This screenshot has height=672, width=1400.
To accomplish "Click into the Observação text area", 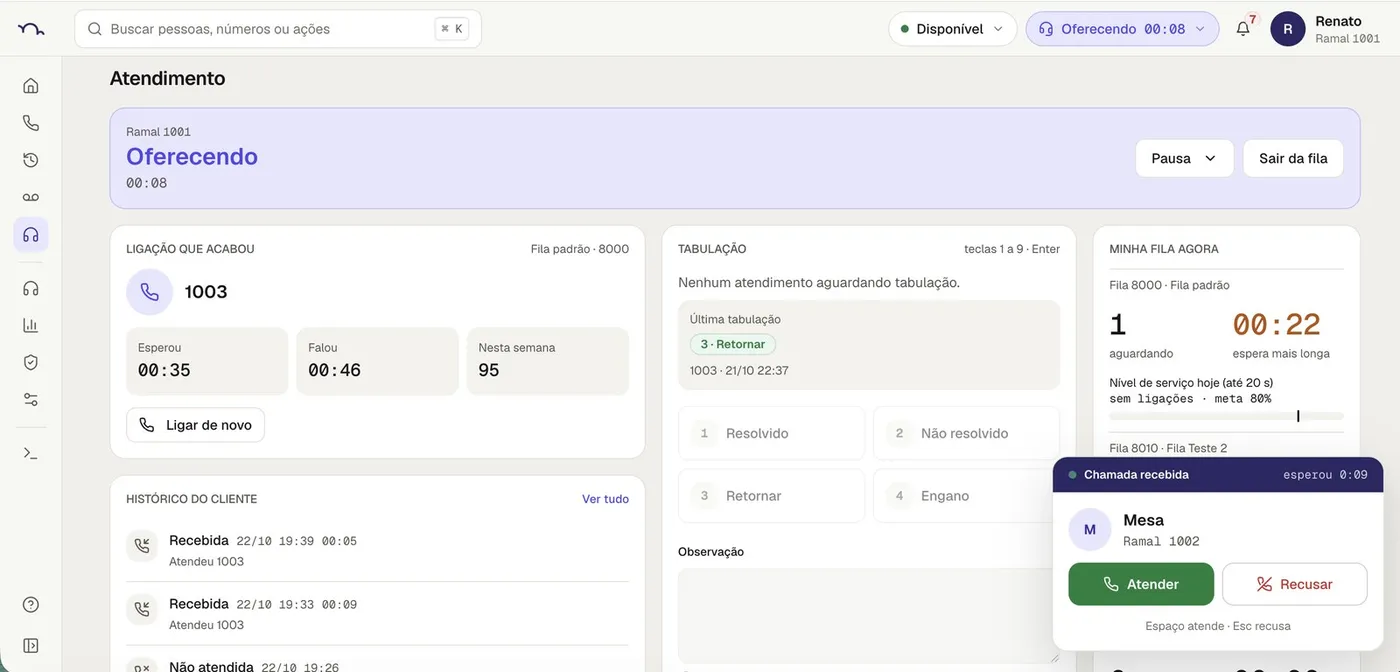I will 869,616.
